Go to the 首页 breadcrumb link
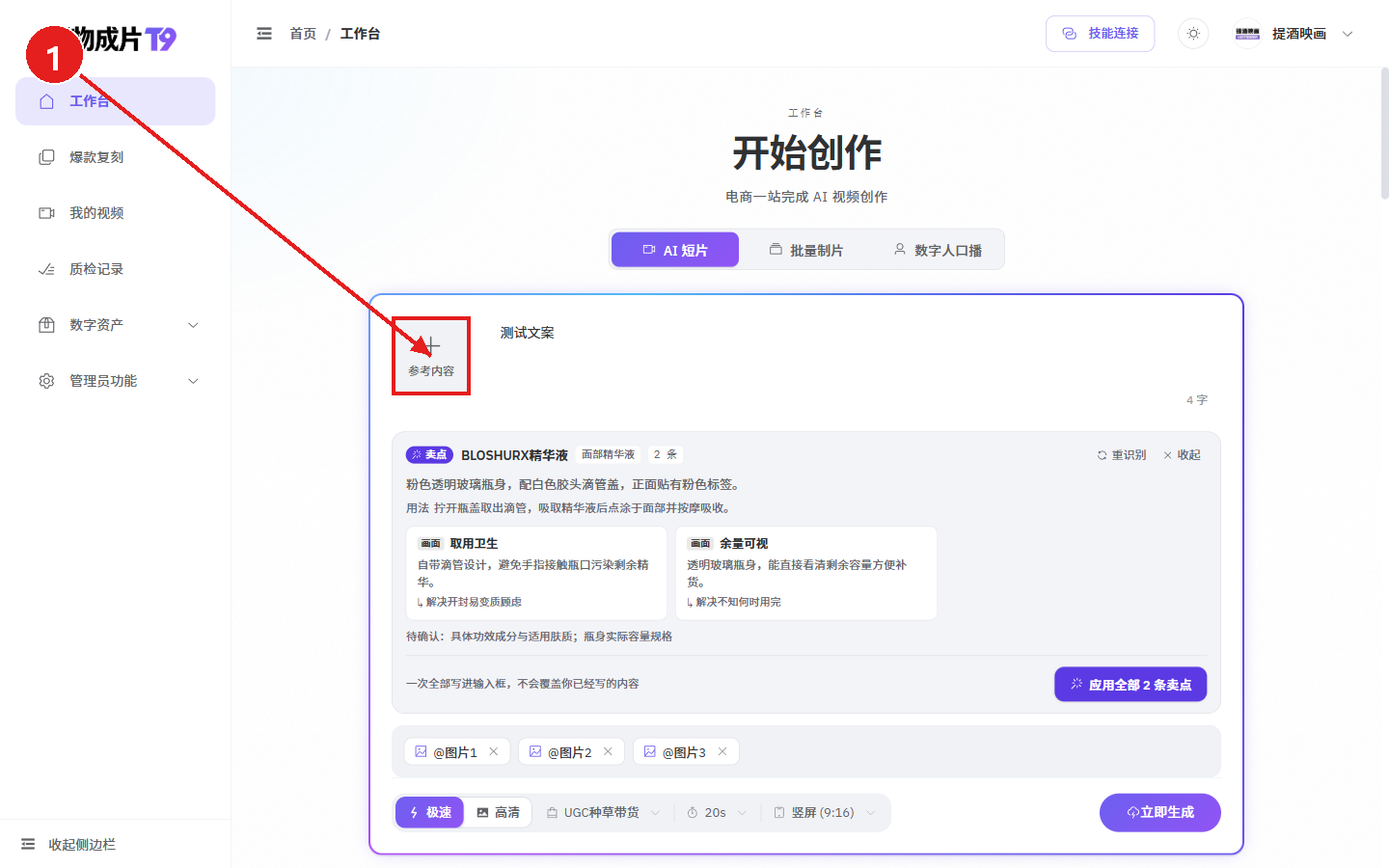The height and width of the screenshot is (868, 1389). (303, 34)
